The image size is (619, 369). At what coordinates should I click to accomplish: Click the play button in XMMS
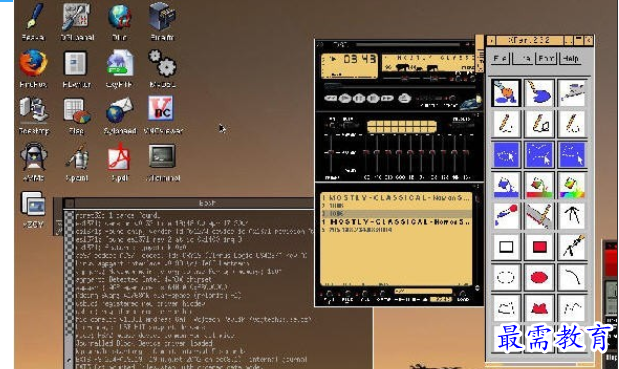pyautogui.click(x=345, y=98)
